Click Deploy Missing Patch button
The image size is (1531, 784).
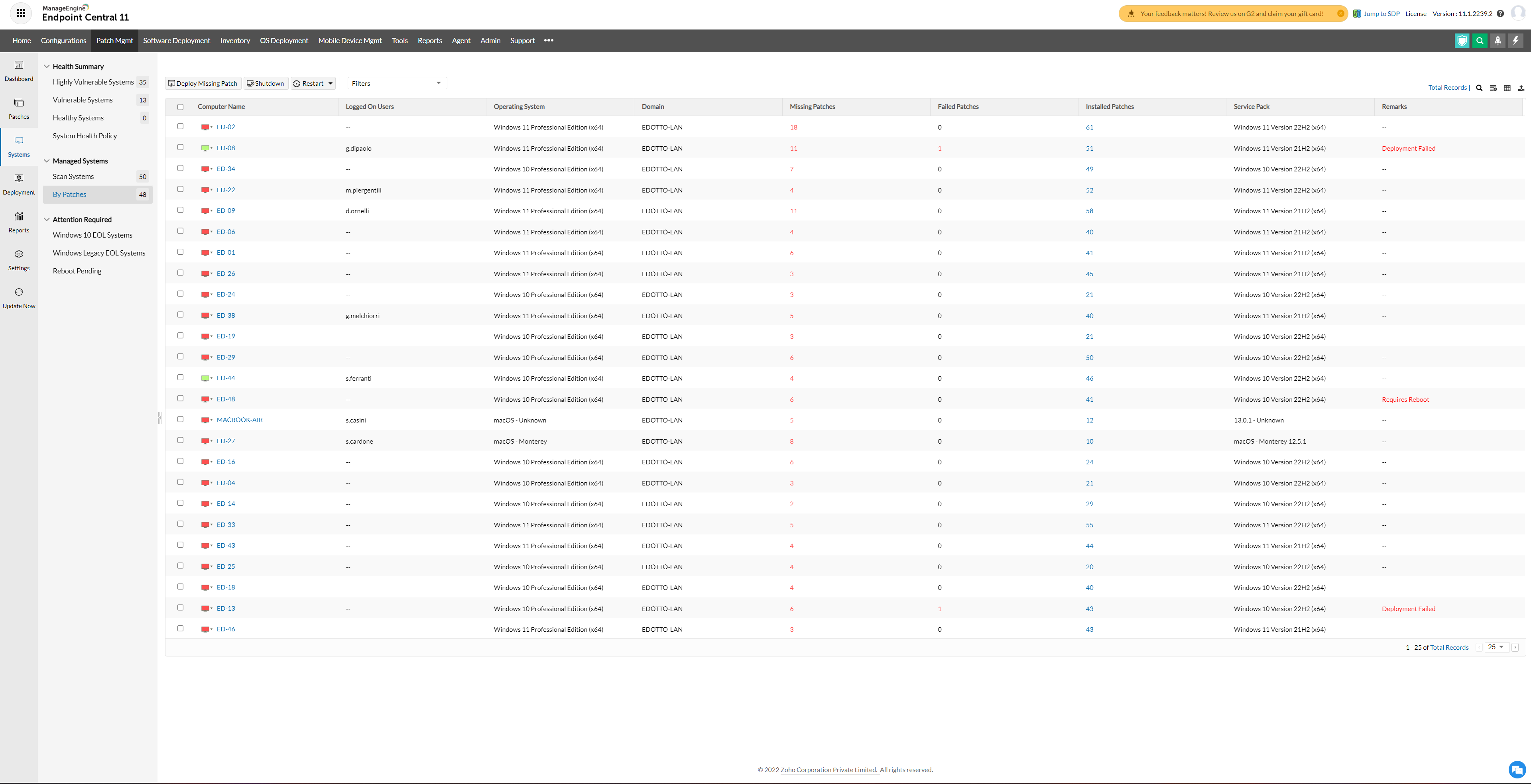click(x=203, y=83)
